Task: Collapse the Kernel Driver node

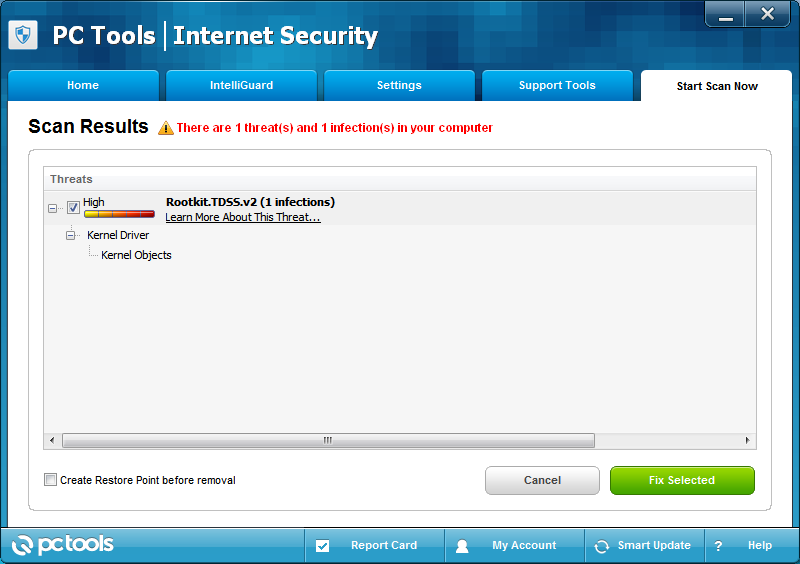Action: (70, 235)
